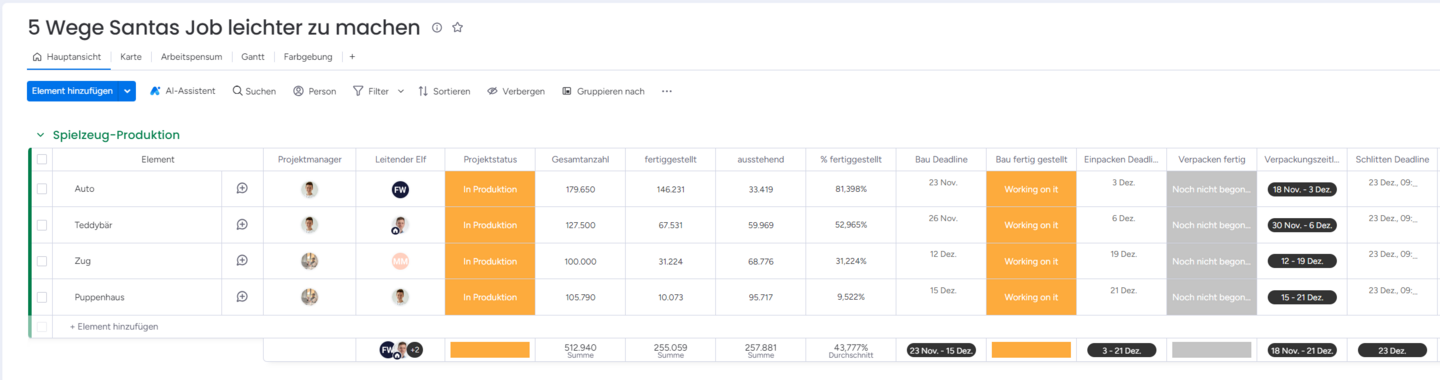Open the conversation bubble for Zug
This screenshot has height=380, width=1440.
click(x=242, y=261)
